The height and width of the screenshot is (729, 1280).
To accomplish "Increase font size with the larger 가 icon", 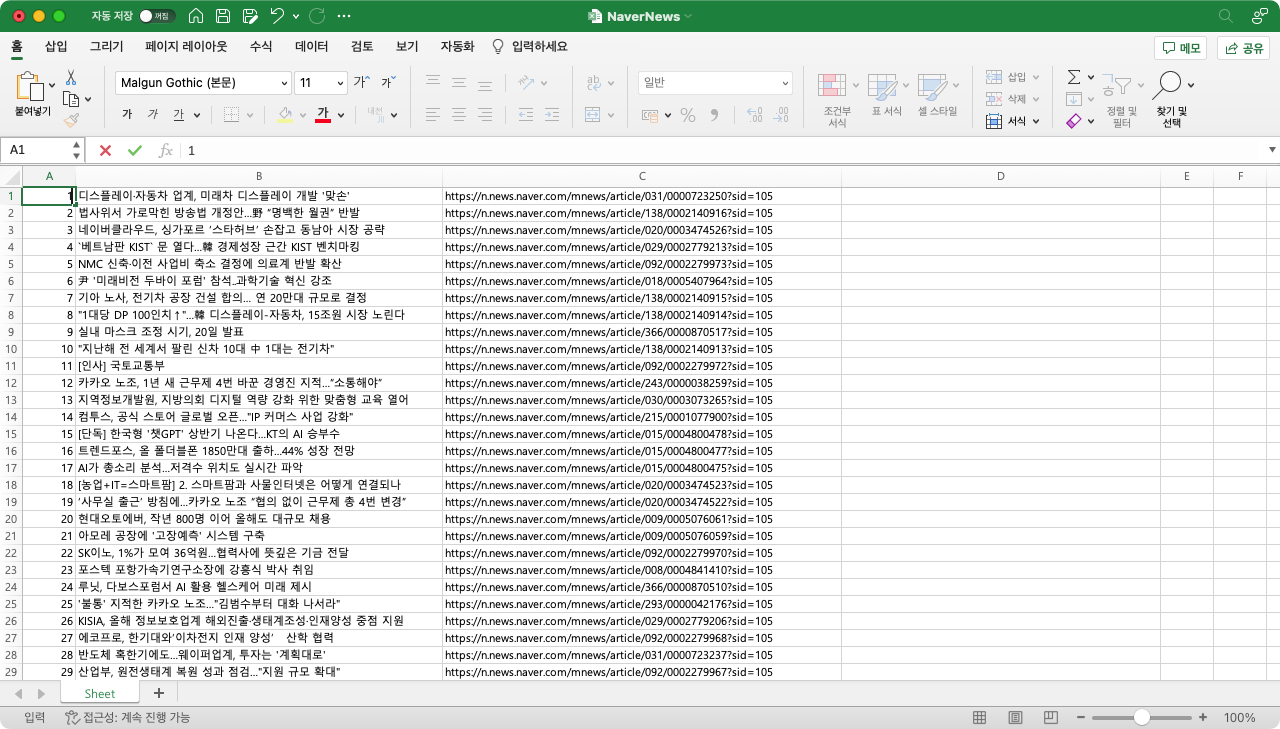I will (x=360, y=82).
